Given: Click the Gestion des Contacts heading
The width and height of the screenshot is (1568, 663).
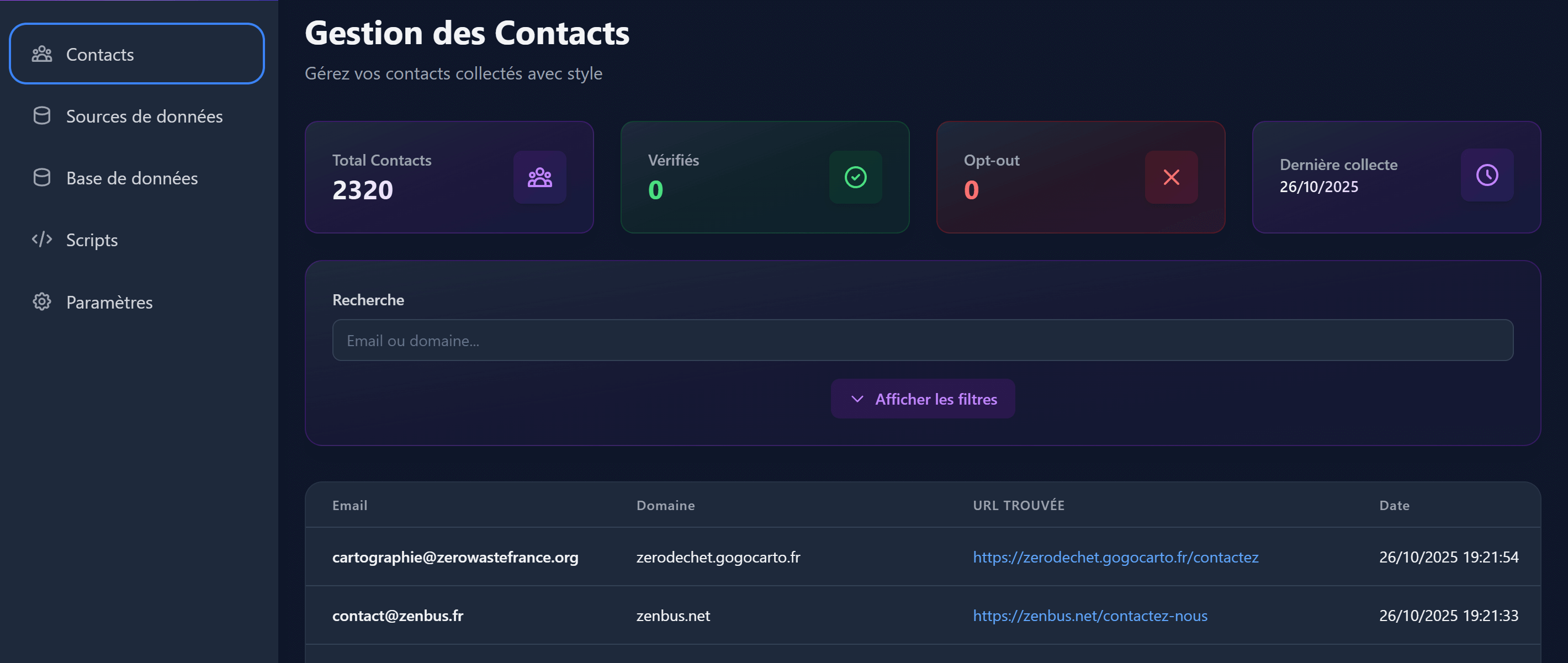Looking at the screenshot, I should (467, 33).
